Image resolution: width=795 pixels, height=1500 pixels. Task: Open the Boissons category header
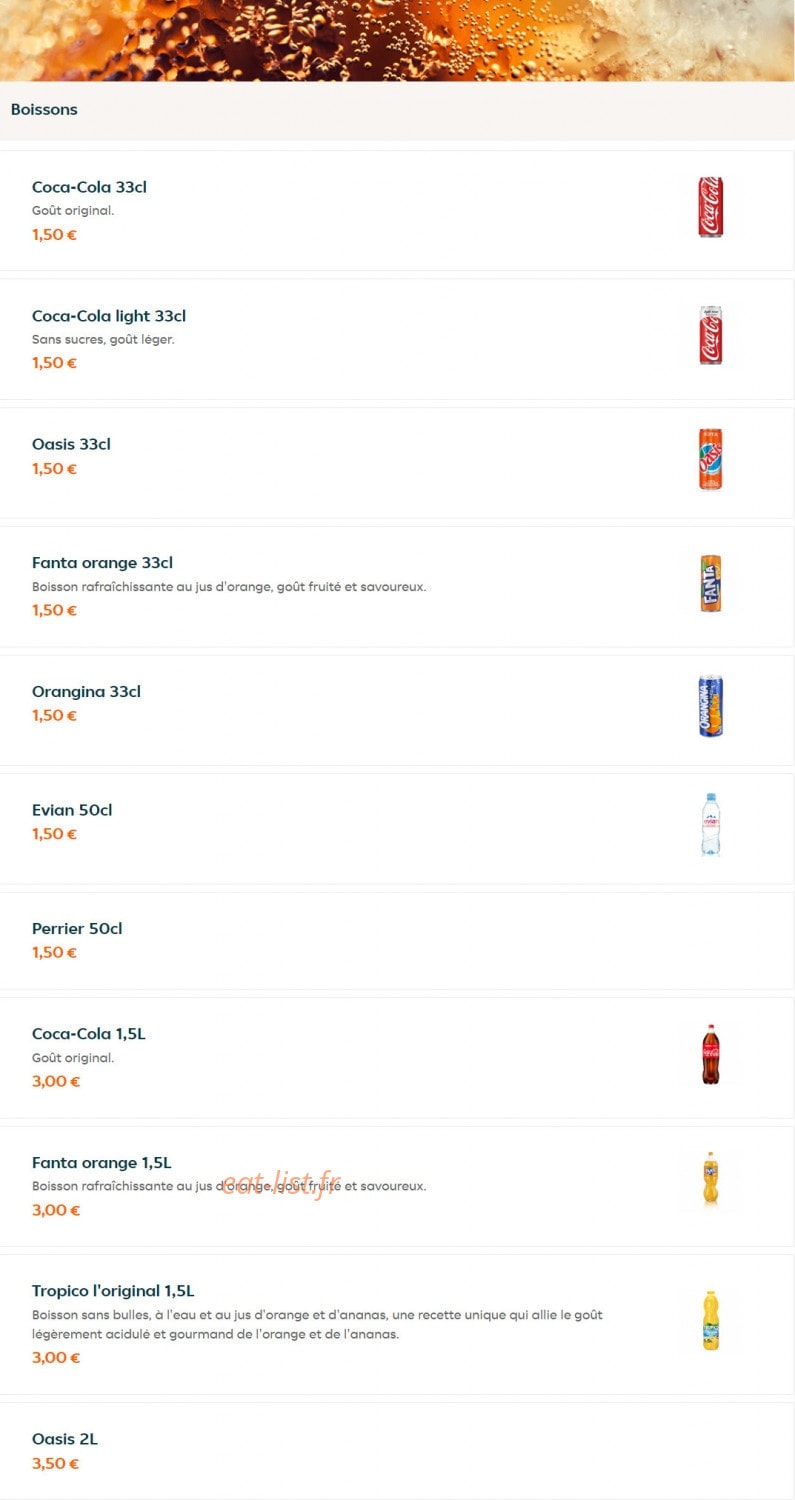(x=397, y=110)
